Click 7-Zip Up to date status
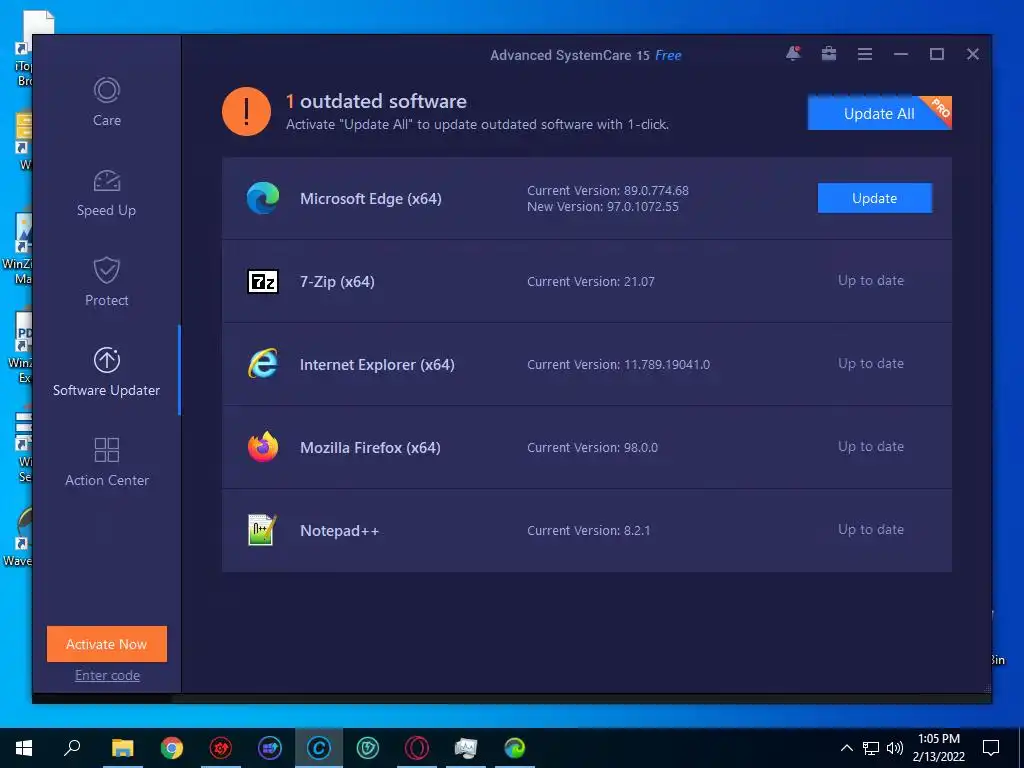 point(871,280)
